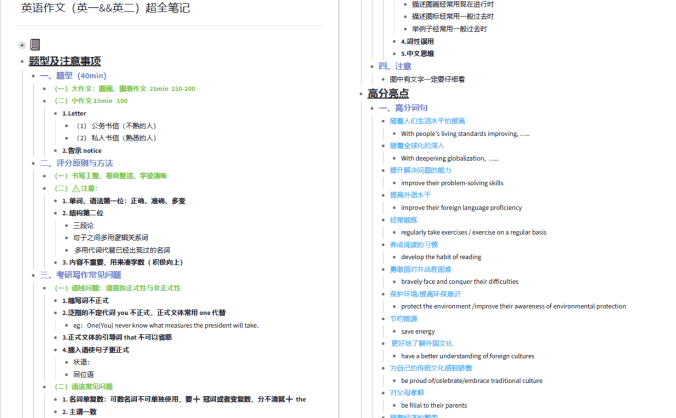Viewport: 676px width, 418px height.
Task: Select 'bravely face and conquer their difficulties'
Action: tap(460, 281)
